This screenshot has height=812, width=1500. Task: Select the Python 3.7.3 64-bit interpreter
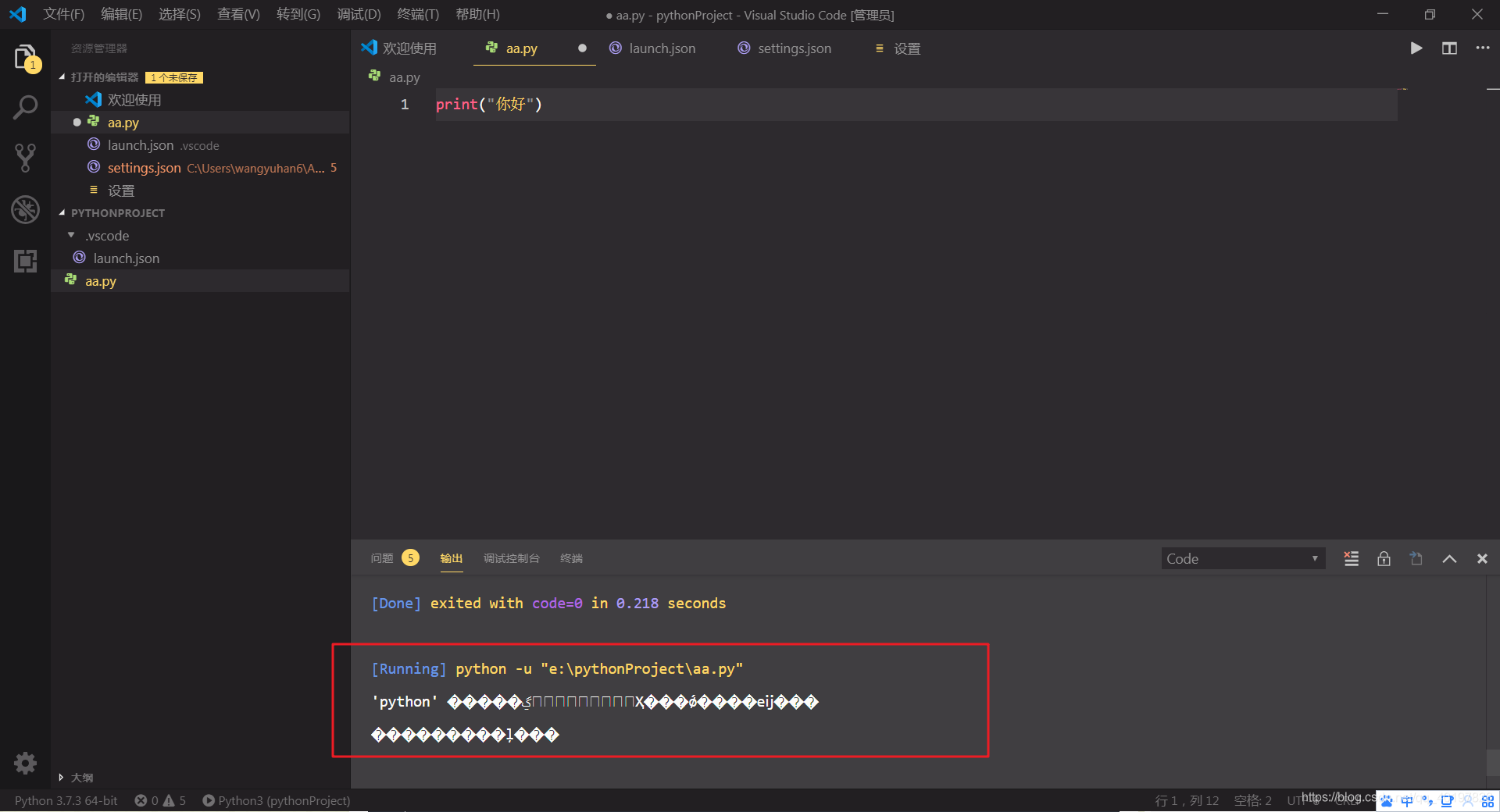point(66,801)
